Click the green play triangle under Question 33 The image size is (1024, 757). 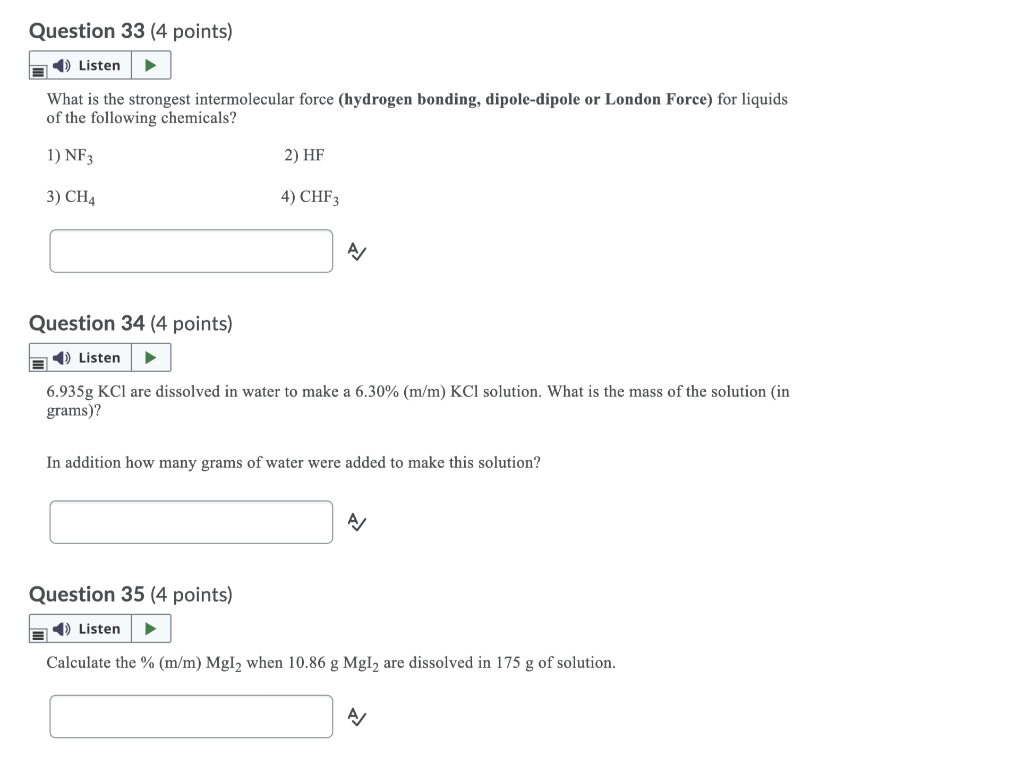(150, 64)
